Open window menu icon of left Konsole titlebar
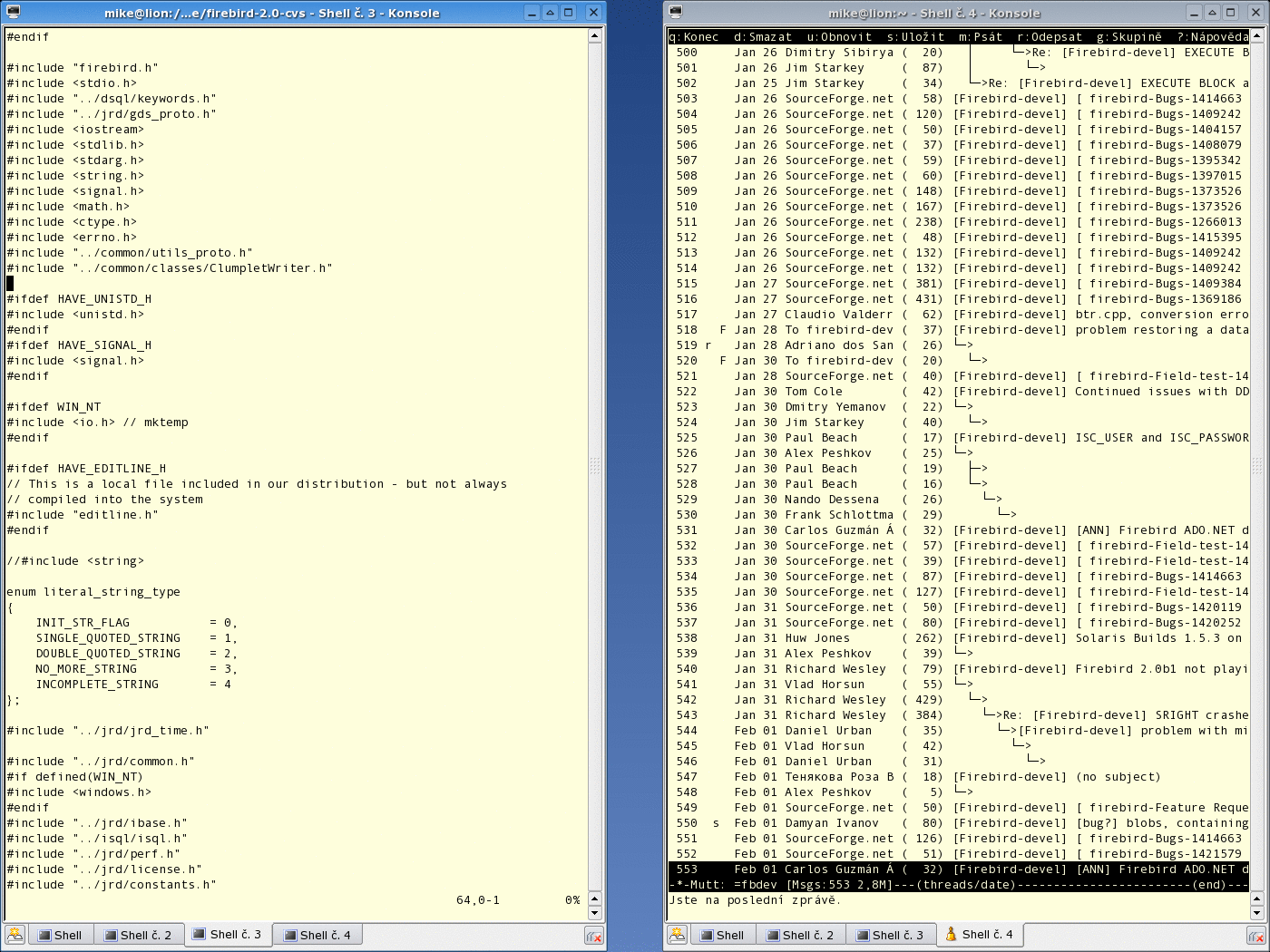Viewport: 1270px width, 952px height. click(14, 13)
